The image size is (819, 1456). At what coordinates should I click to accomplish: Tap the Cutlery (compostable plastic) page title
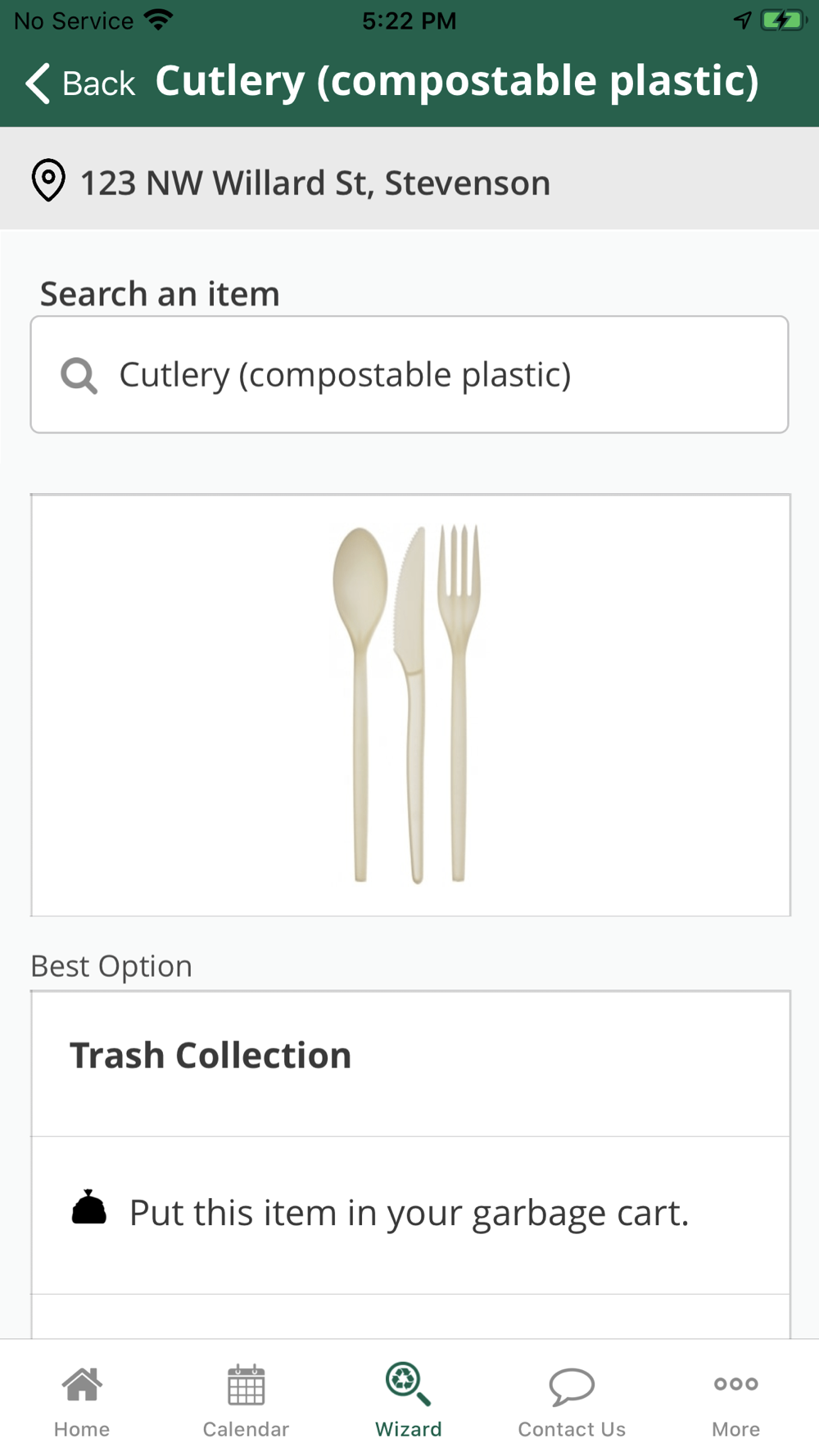tap(457, 81)
